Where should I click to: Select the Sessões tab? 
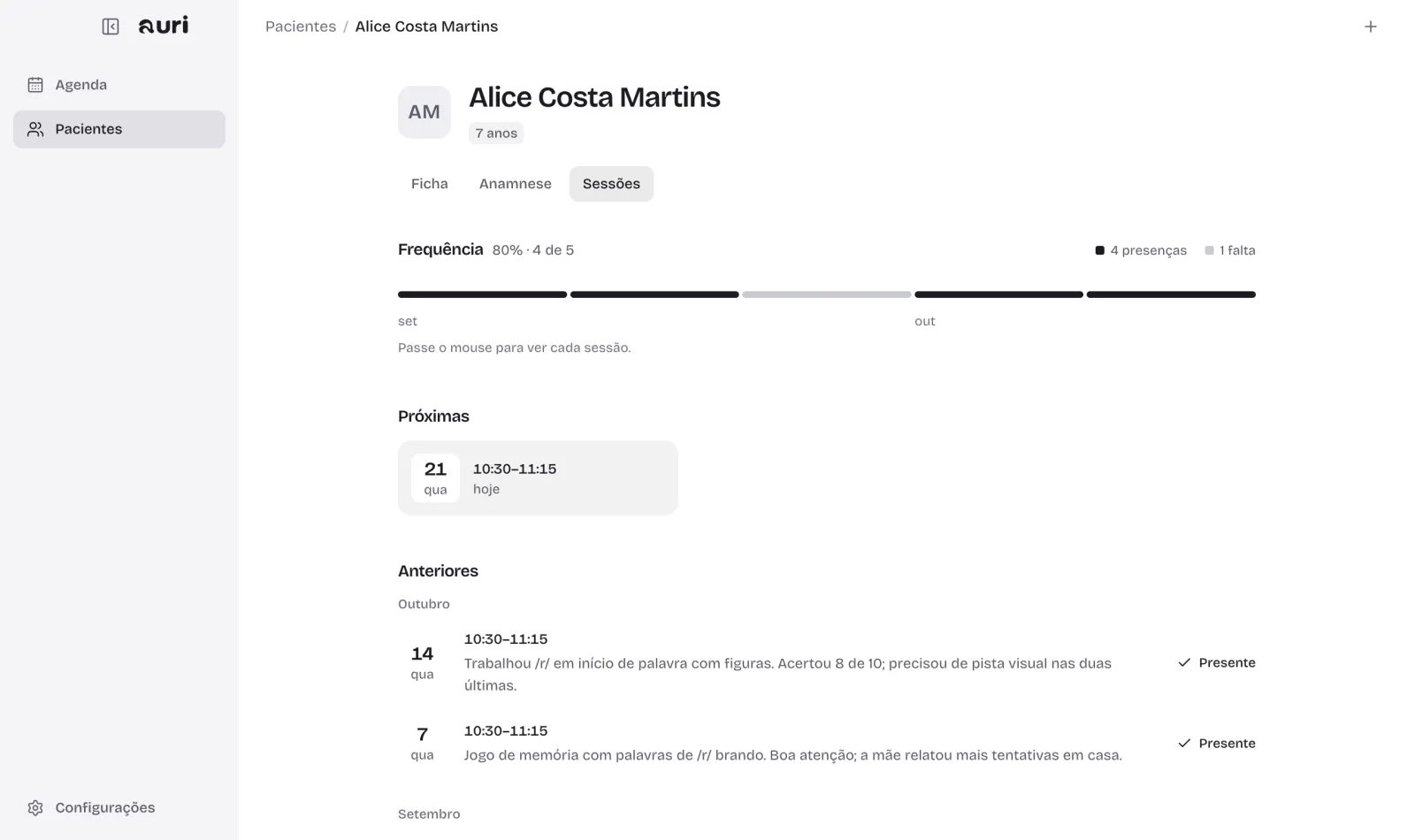(611, 184)
